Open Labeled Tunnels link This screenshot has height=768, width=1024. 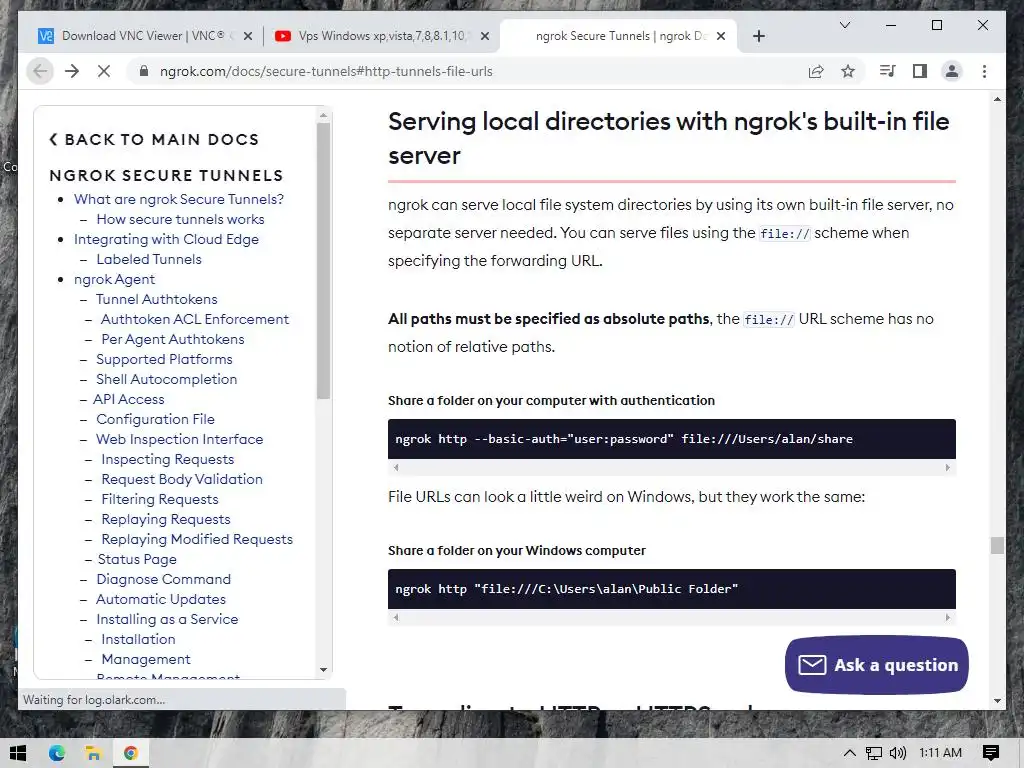[149, 259]
